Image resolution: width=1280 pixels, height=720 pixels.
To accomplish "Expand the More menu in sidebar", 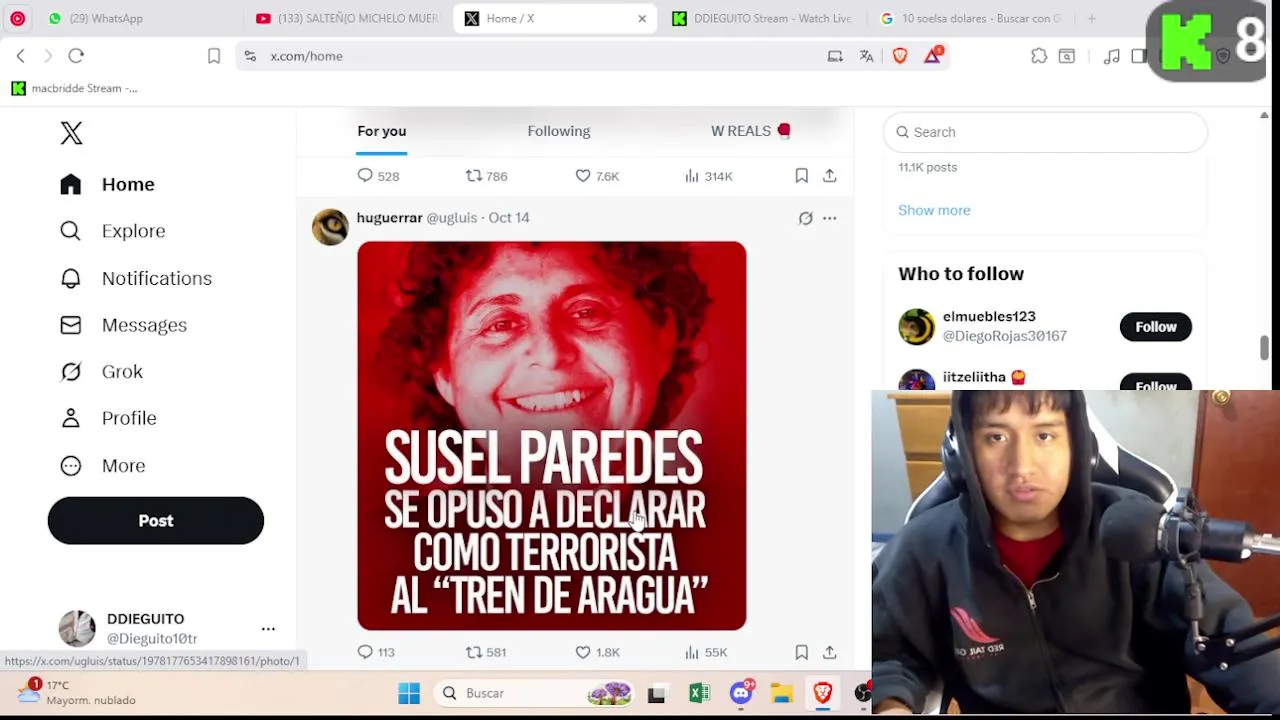I will coord(102,465).
